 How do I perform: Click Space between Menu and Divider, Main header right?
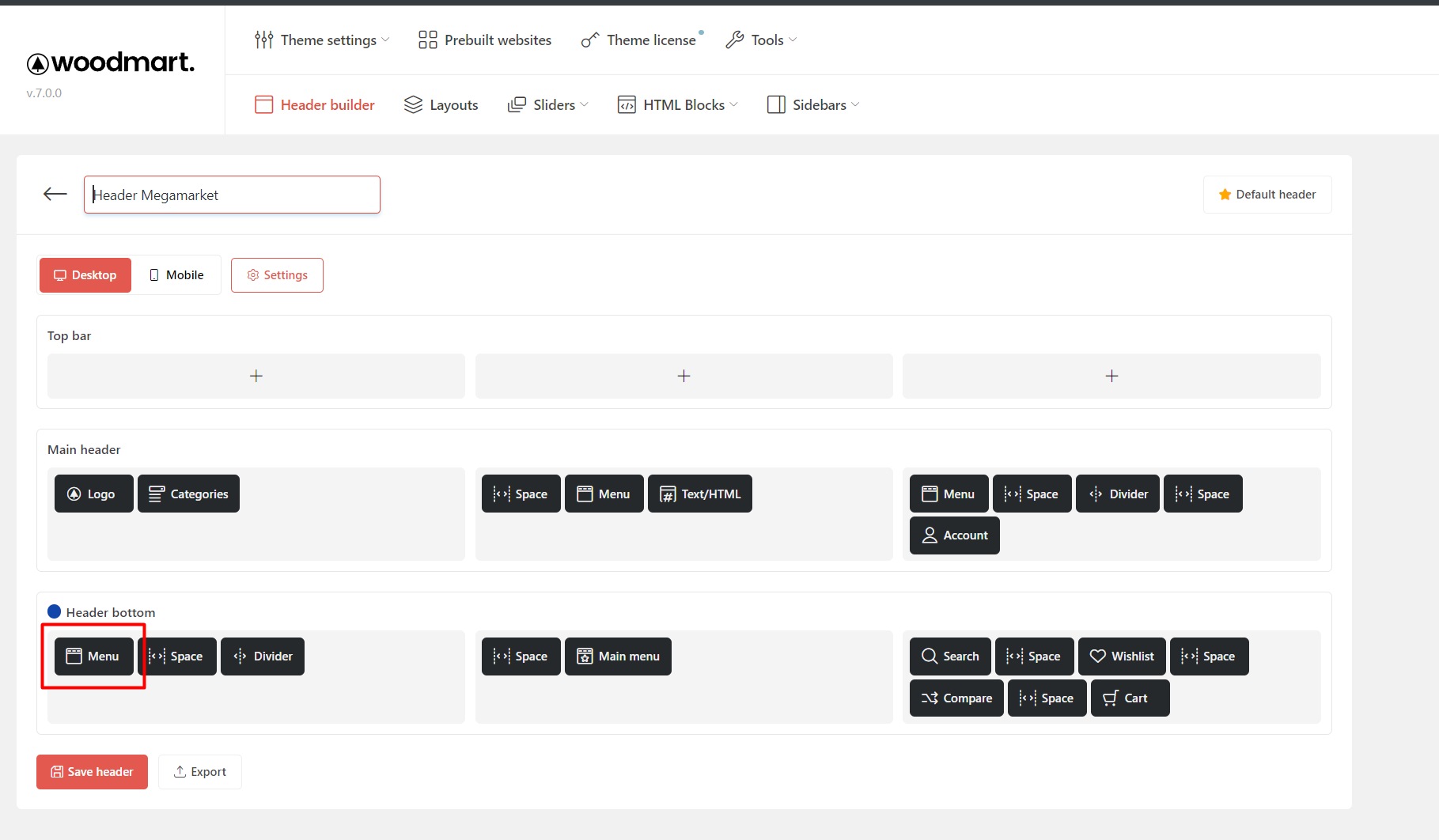point(1032,494)
